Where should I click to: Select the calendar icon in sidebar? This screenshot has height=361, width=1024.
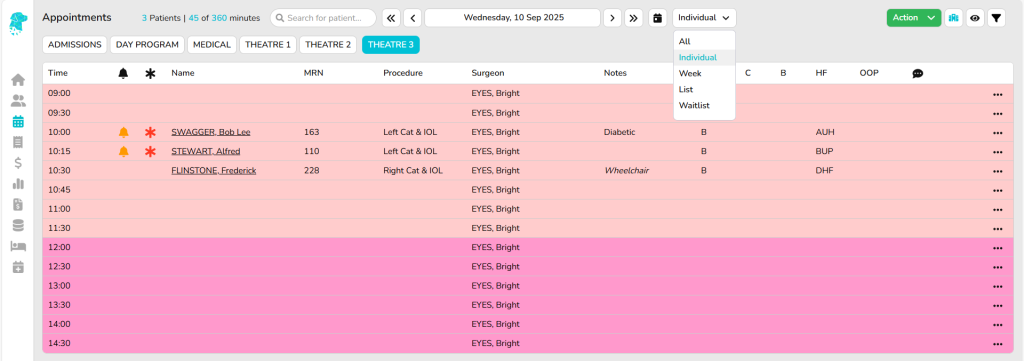tap(18, 121)
